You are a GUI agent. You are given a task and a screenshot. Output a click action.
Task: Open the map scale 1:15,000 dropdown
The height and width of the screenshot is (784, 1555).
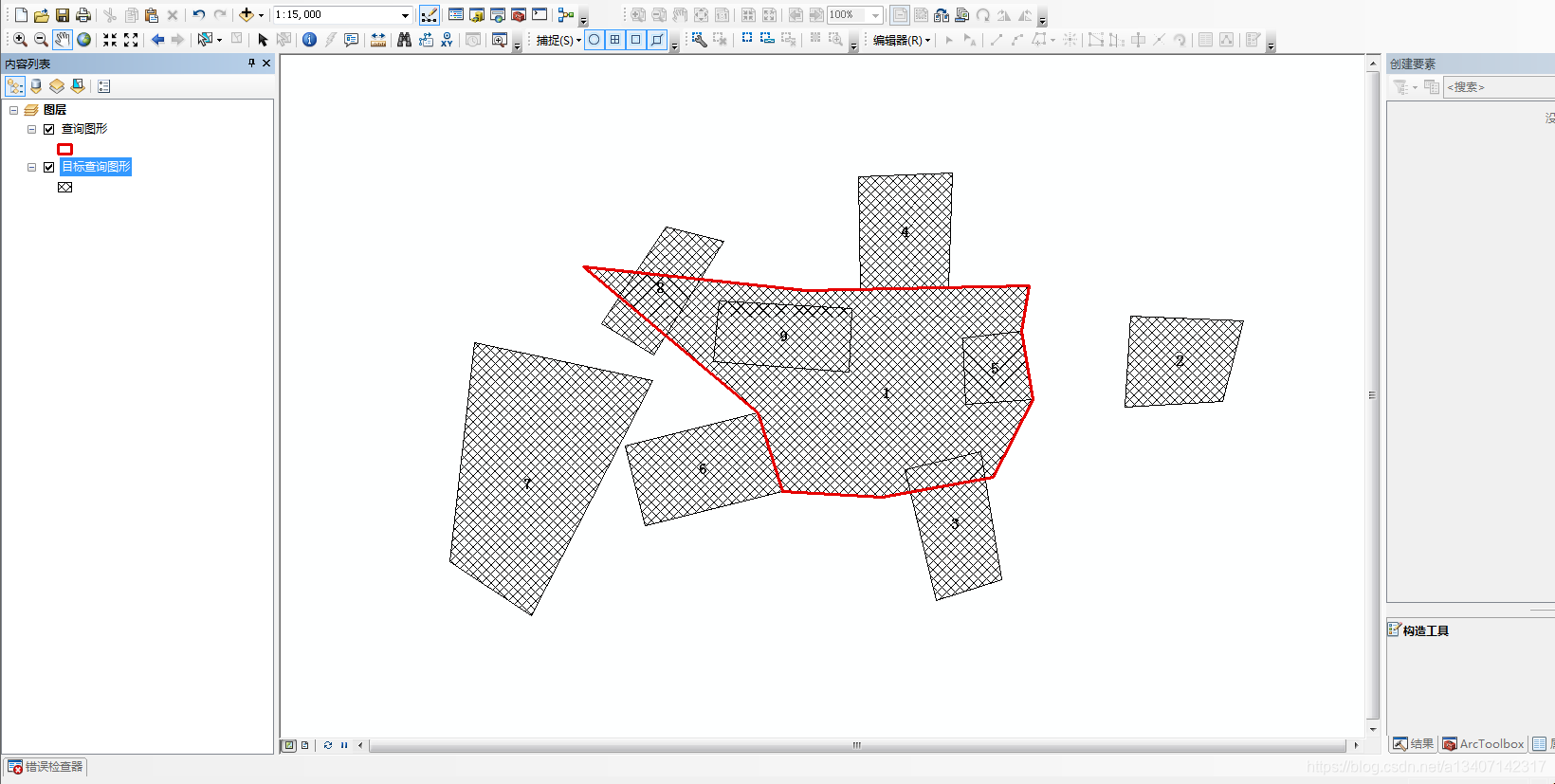coord(405,15)
